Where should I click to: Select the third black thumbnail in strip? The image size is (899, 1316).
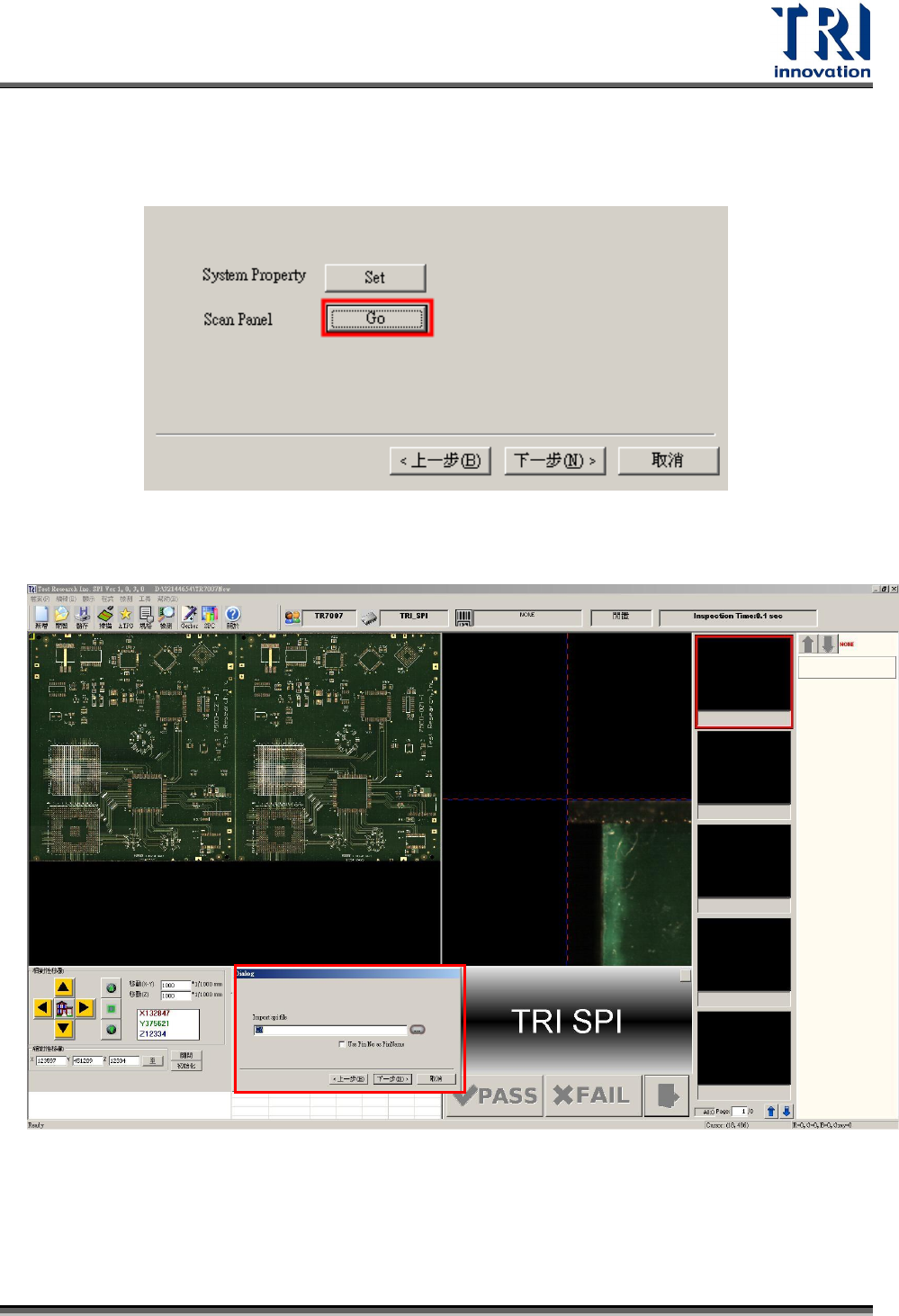pyautogui.click(x=744, y=861)
